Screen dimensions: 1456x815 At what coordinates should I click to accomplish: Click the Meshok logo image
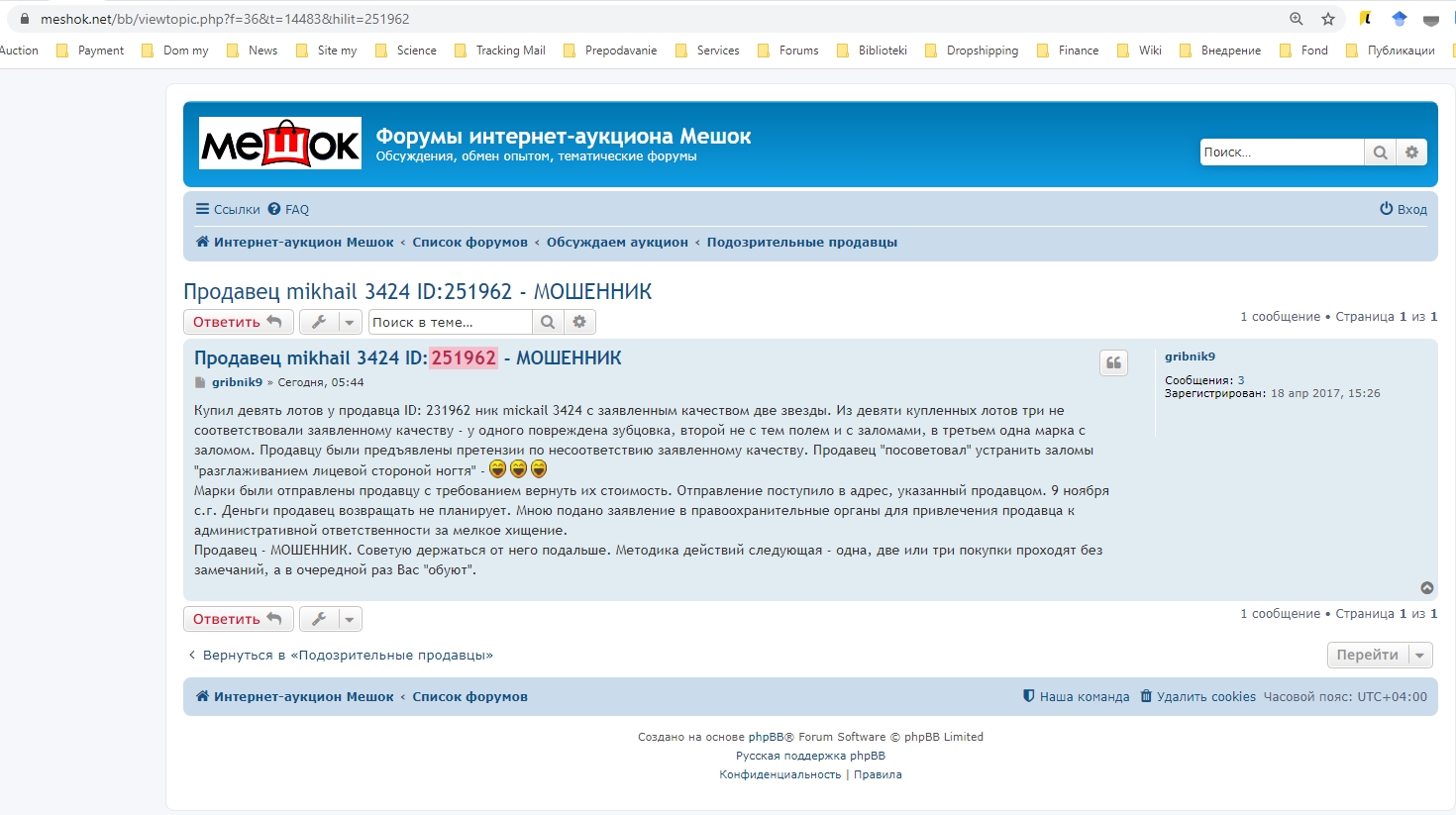coord(280,144)
